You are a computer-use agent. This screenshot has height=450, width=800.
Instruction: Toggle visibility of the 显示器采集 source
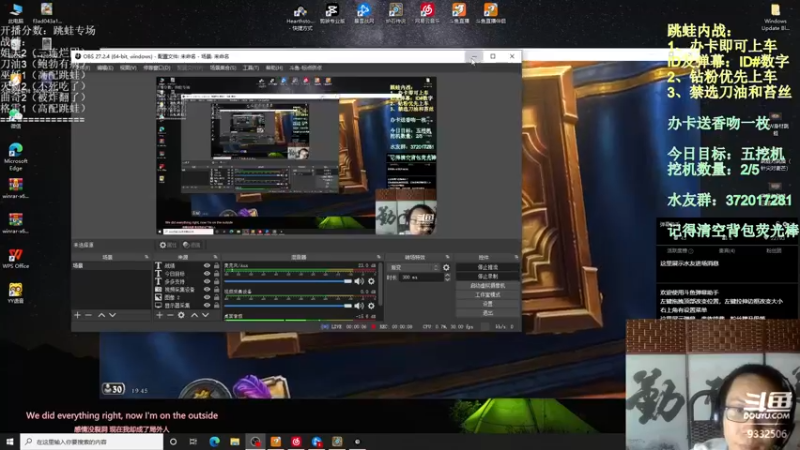coord(207,305)
